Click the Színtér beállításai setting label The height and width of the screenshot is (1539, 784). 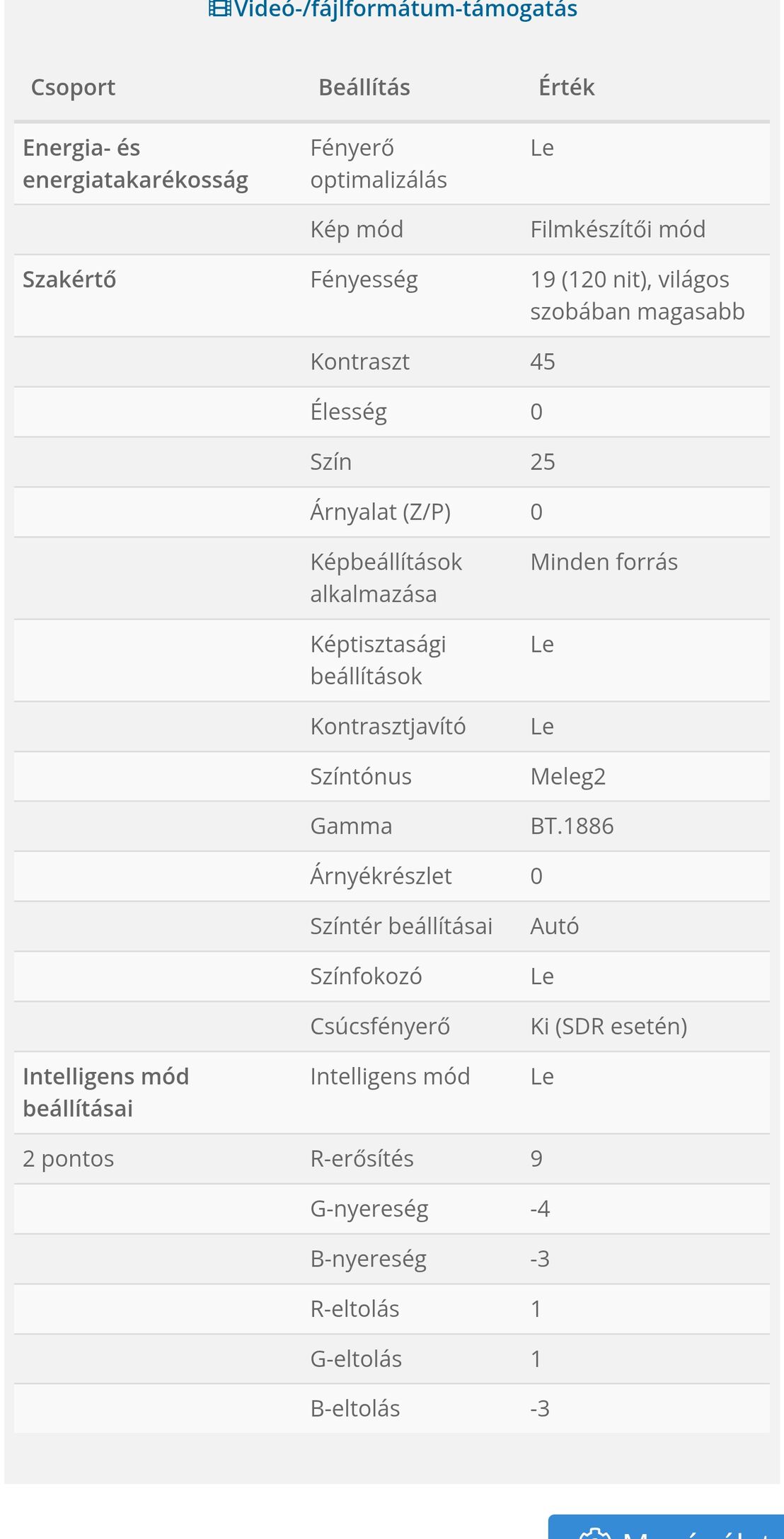(x=401, y=926)
